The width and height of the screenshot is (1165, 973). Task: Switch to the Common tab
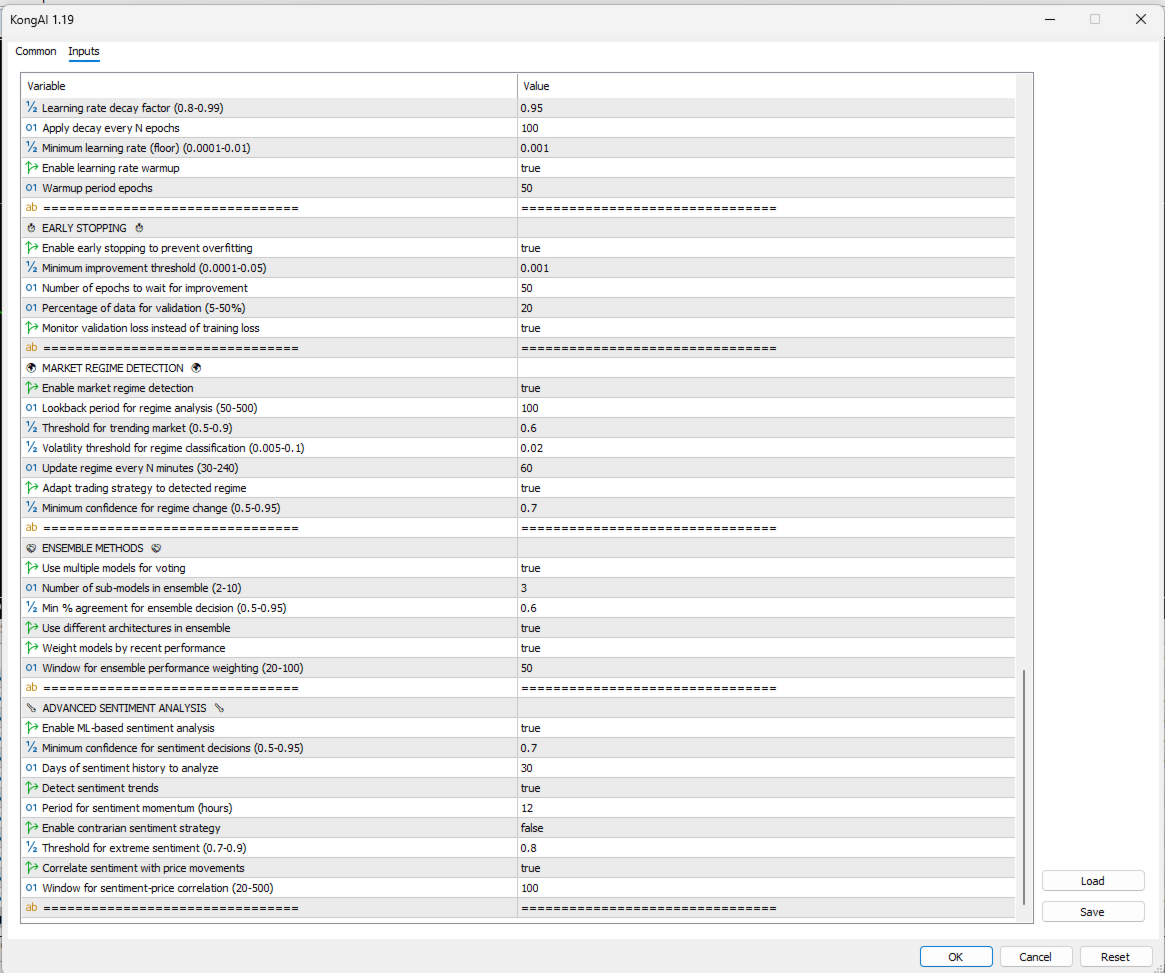coord(36,51)
